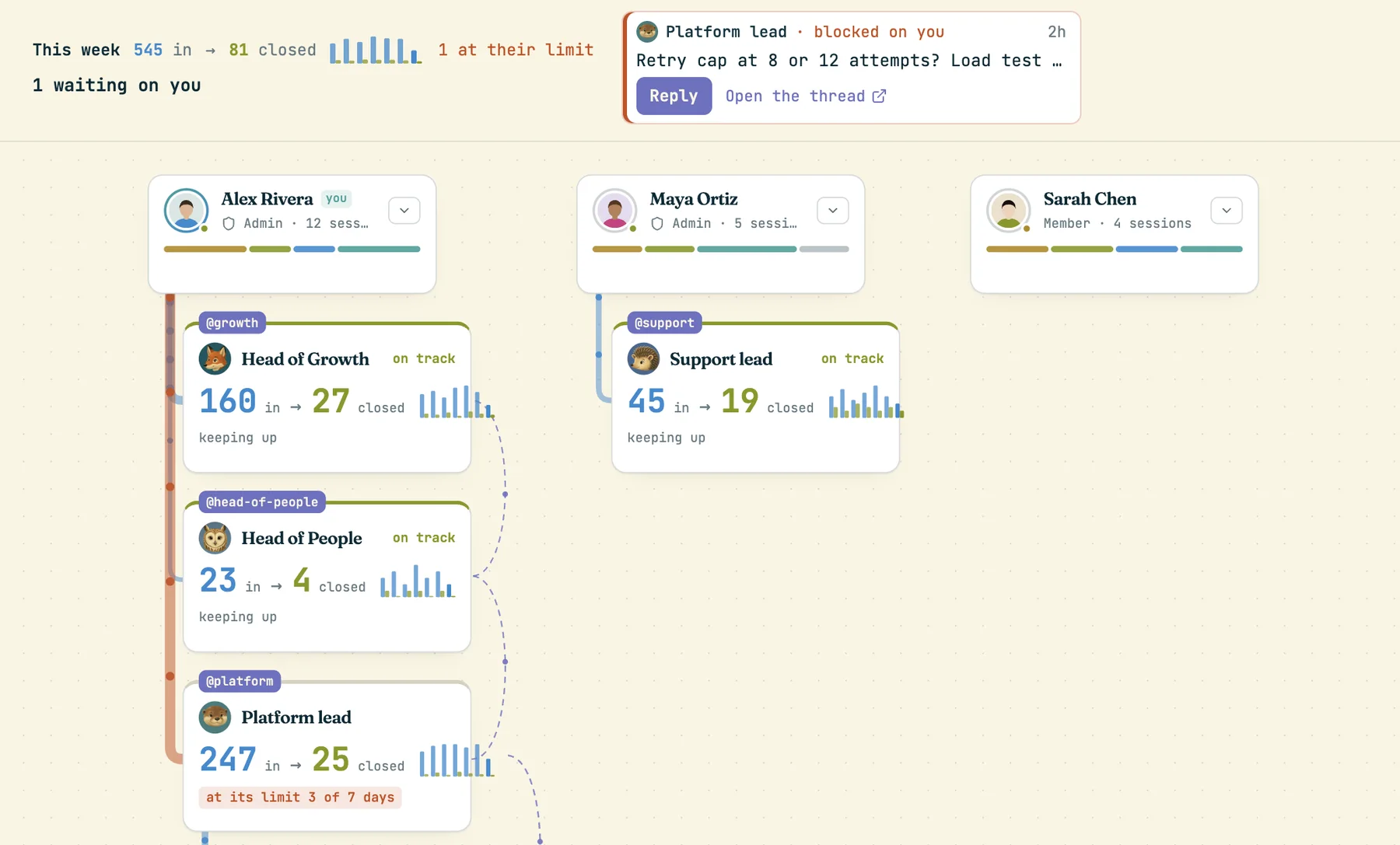Click the '545' weekly incoming count

[148, 50]
